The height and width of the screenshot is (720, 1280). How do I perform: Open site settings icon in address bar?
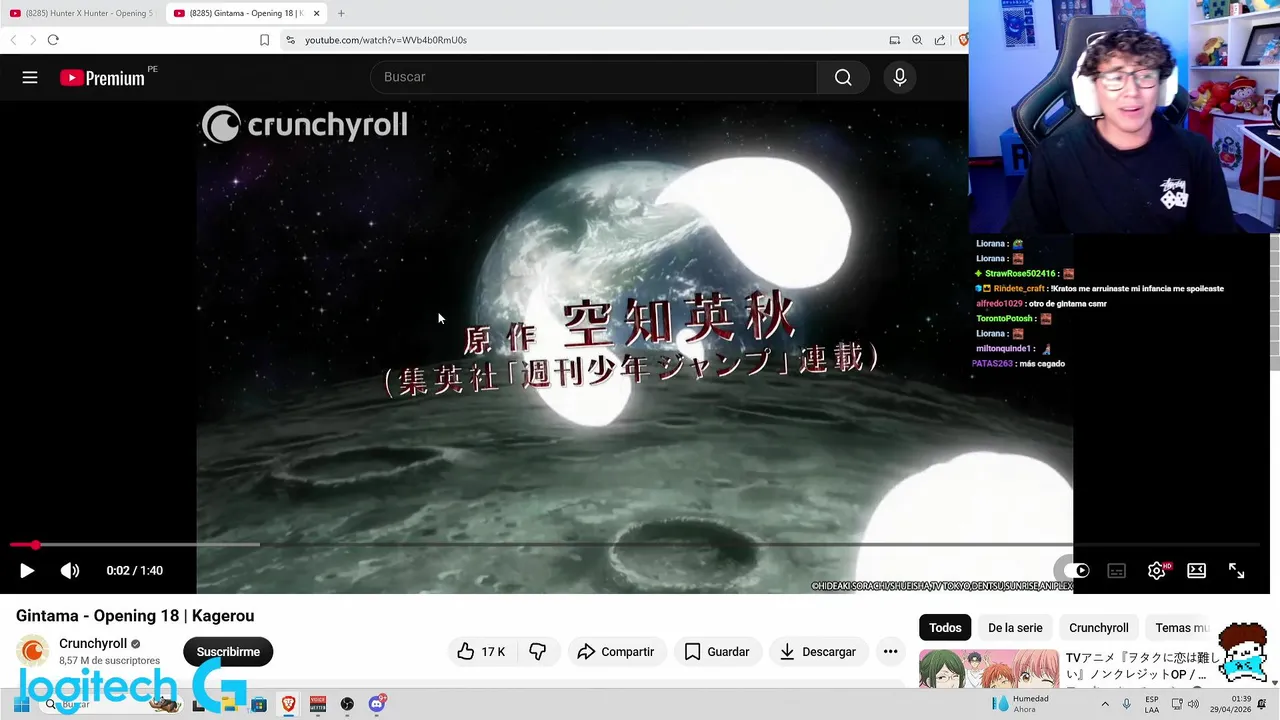[x=290, y=40]
